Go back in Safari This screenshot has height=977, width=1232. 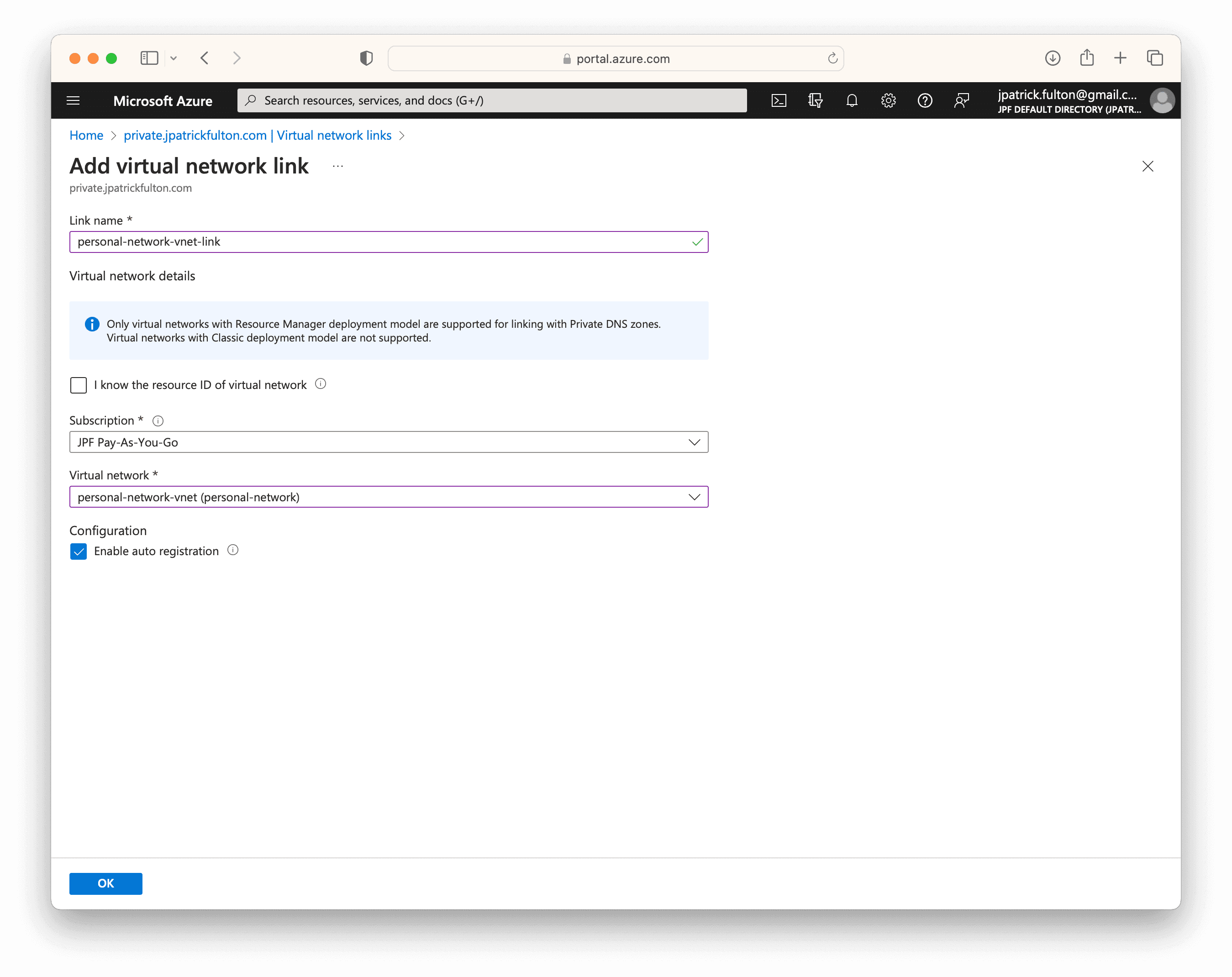(x=204, y=58)
